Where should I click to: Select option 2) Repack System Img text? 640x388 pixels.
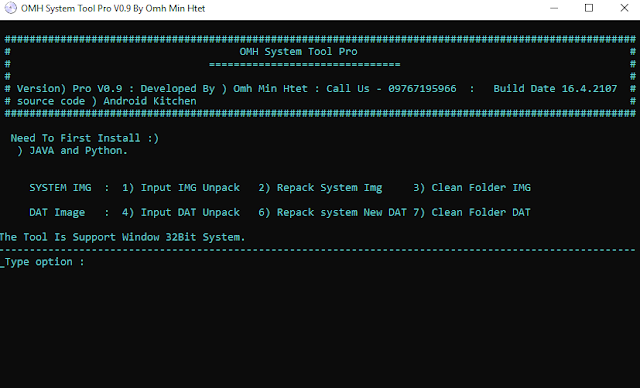pyautogui.click(x=320, y=188)
